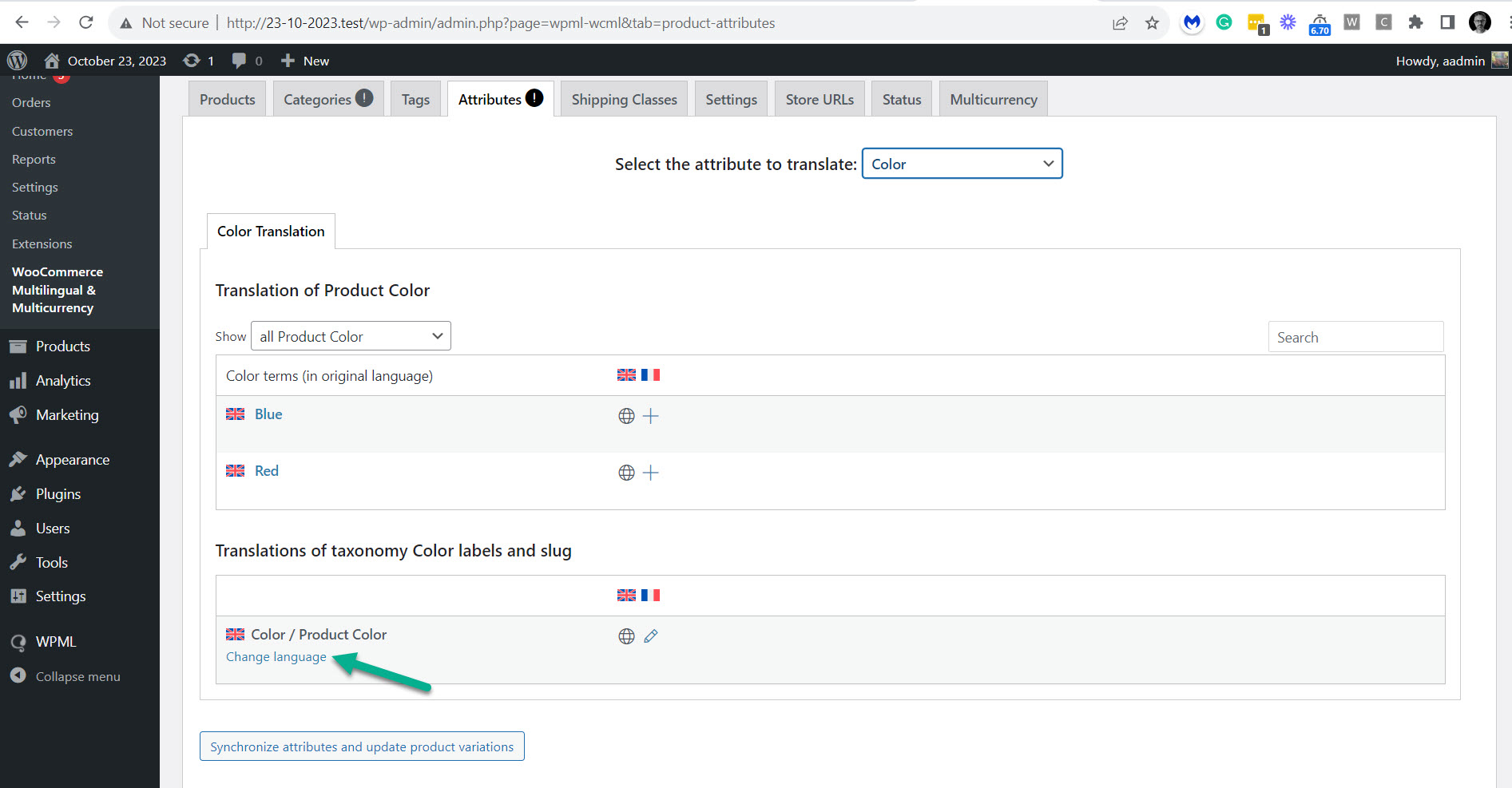Click French flag in taxonomy labels header
Screen dimensions: 1512x788
tap(651, 595)
